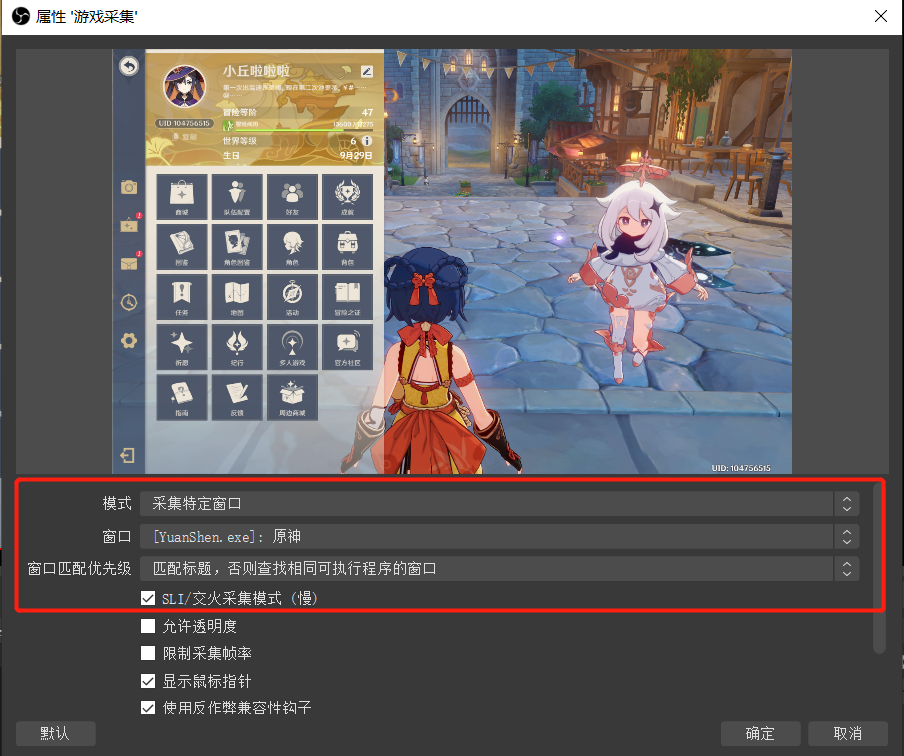Screen dimensions: 904x756
Task: Open the 窗口 dropdown showing [YuanShen.exe]: 原神
Action: [x=499, y=536]
